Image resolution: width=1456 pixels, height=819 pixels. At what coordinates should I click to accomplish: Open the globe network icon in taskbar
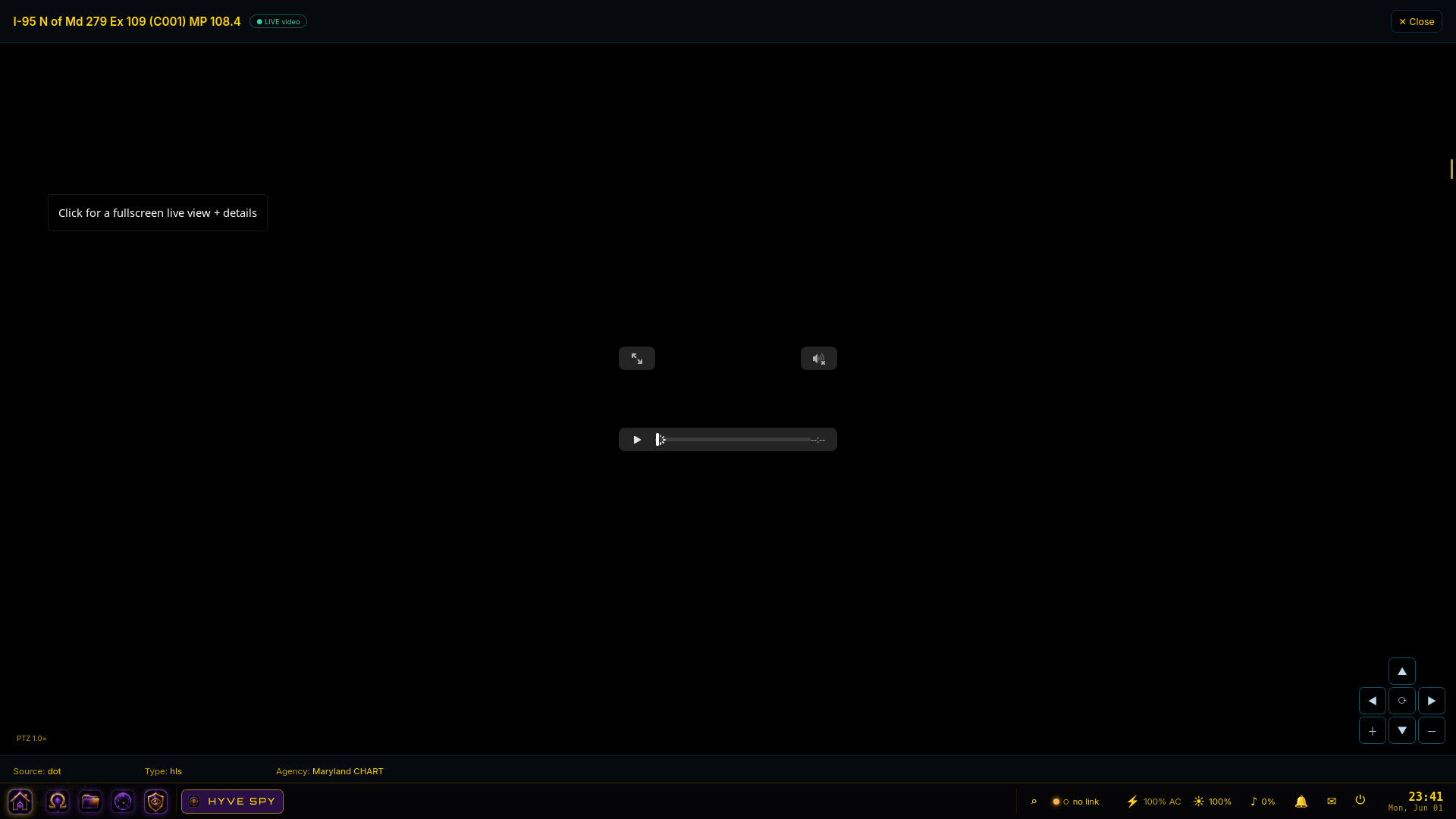point(123,802)
